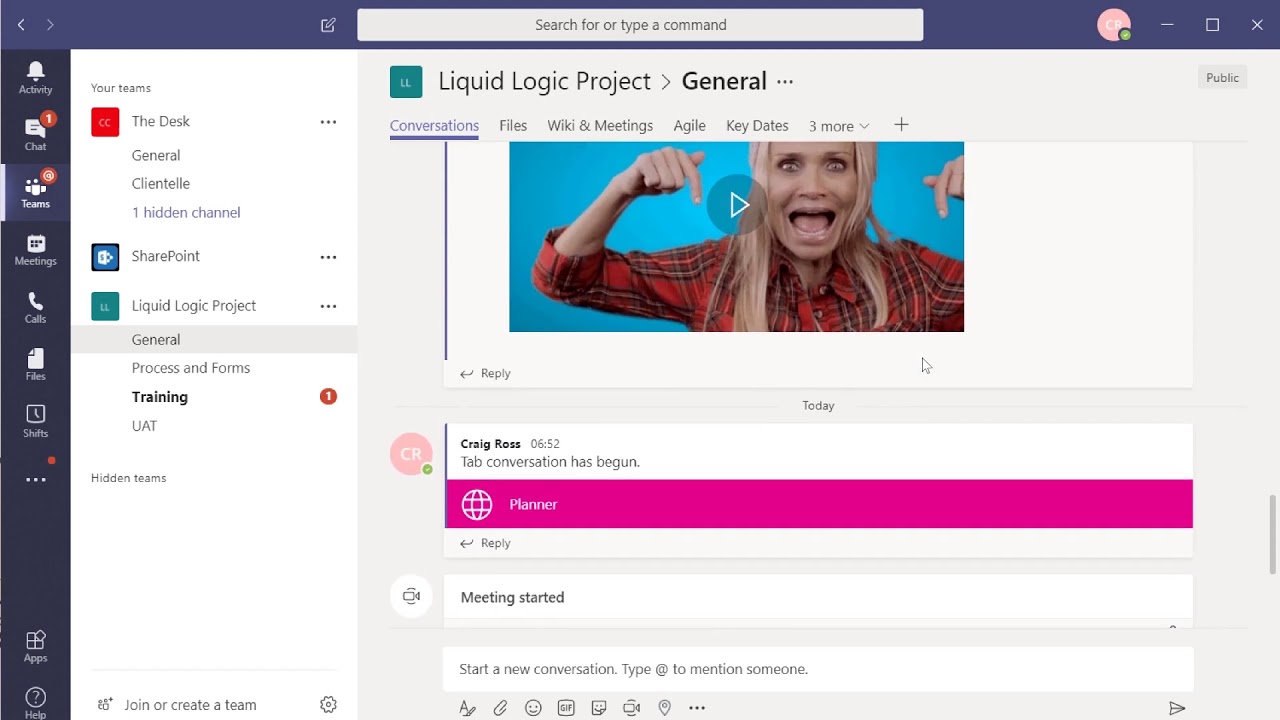Open team settings gear icon
This screenshot has width=1280, height=720.
click(x=328, y=705)
